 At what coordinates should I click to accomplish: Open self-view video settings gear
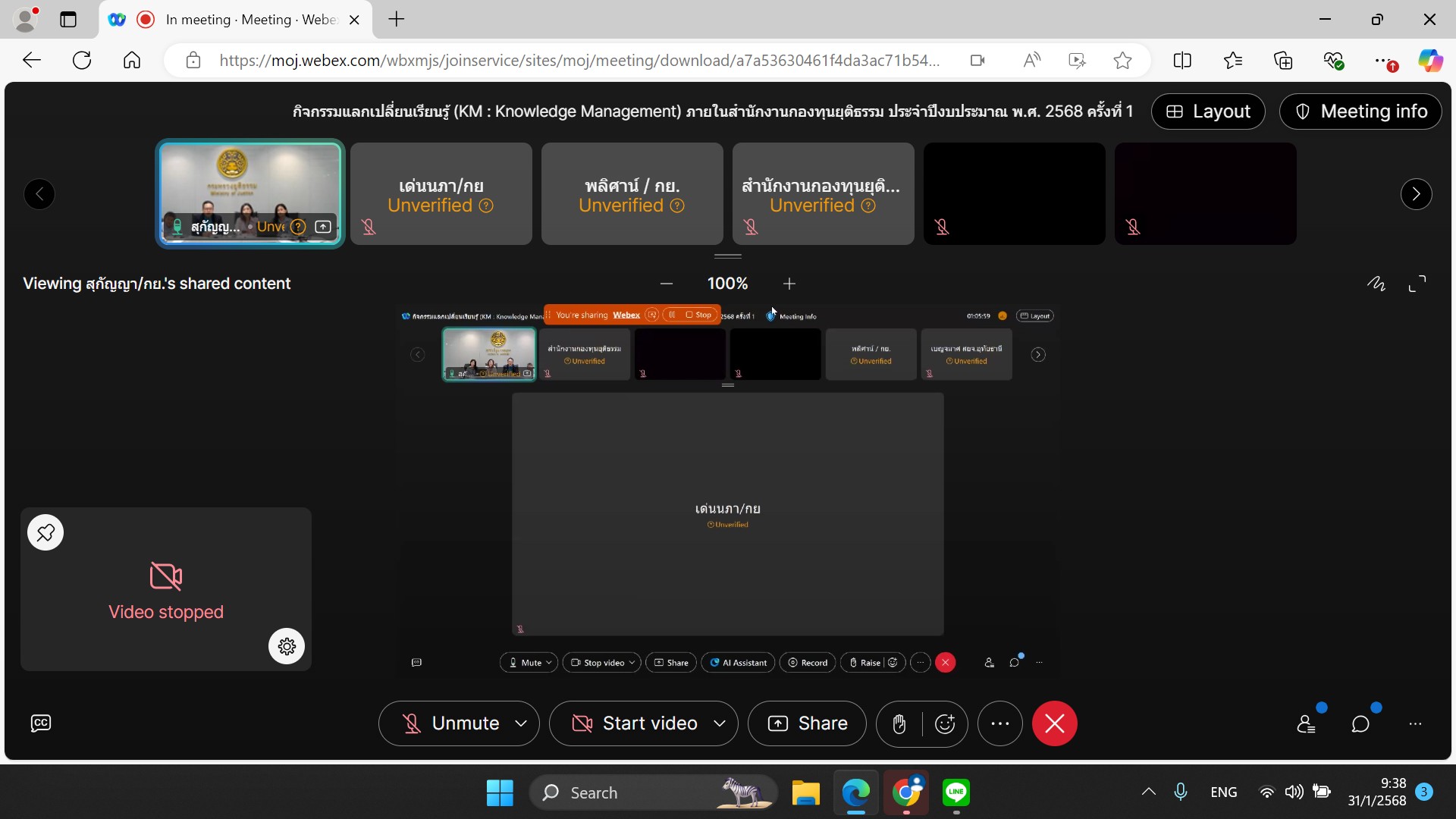[x=287, y=646]
